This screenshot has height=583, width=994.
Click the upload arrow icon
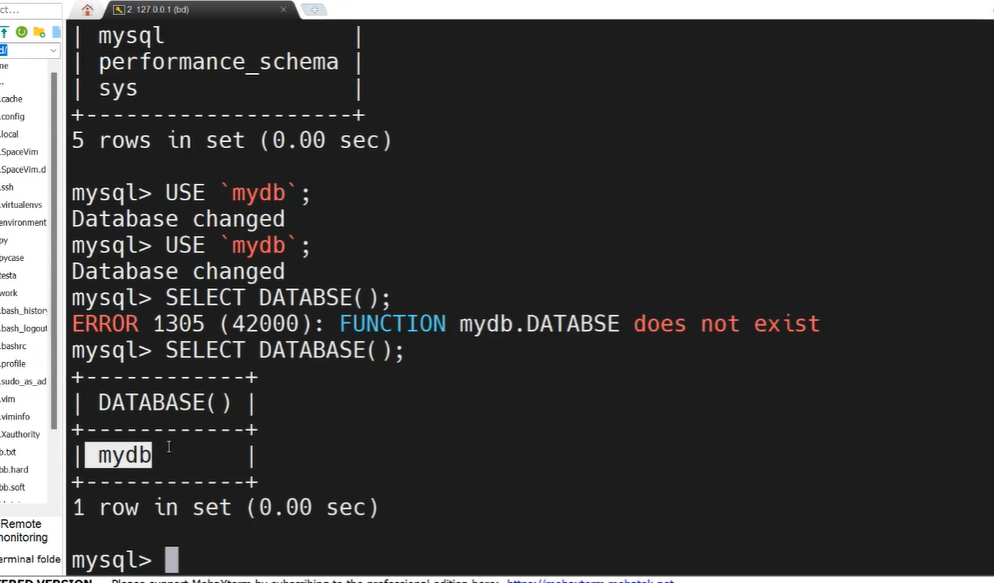pyautogui.click(x=5, y=32)
